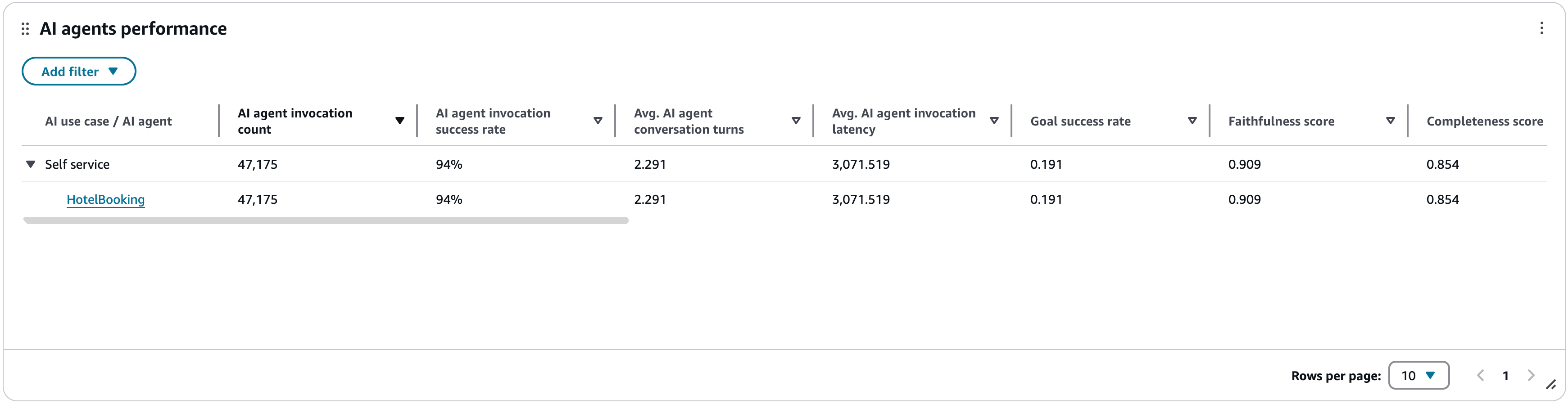Image resolution: width=1568 pixels, height=404 pixels.
Task: Open the Add filter dropdown
Action: click(79, 72)
